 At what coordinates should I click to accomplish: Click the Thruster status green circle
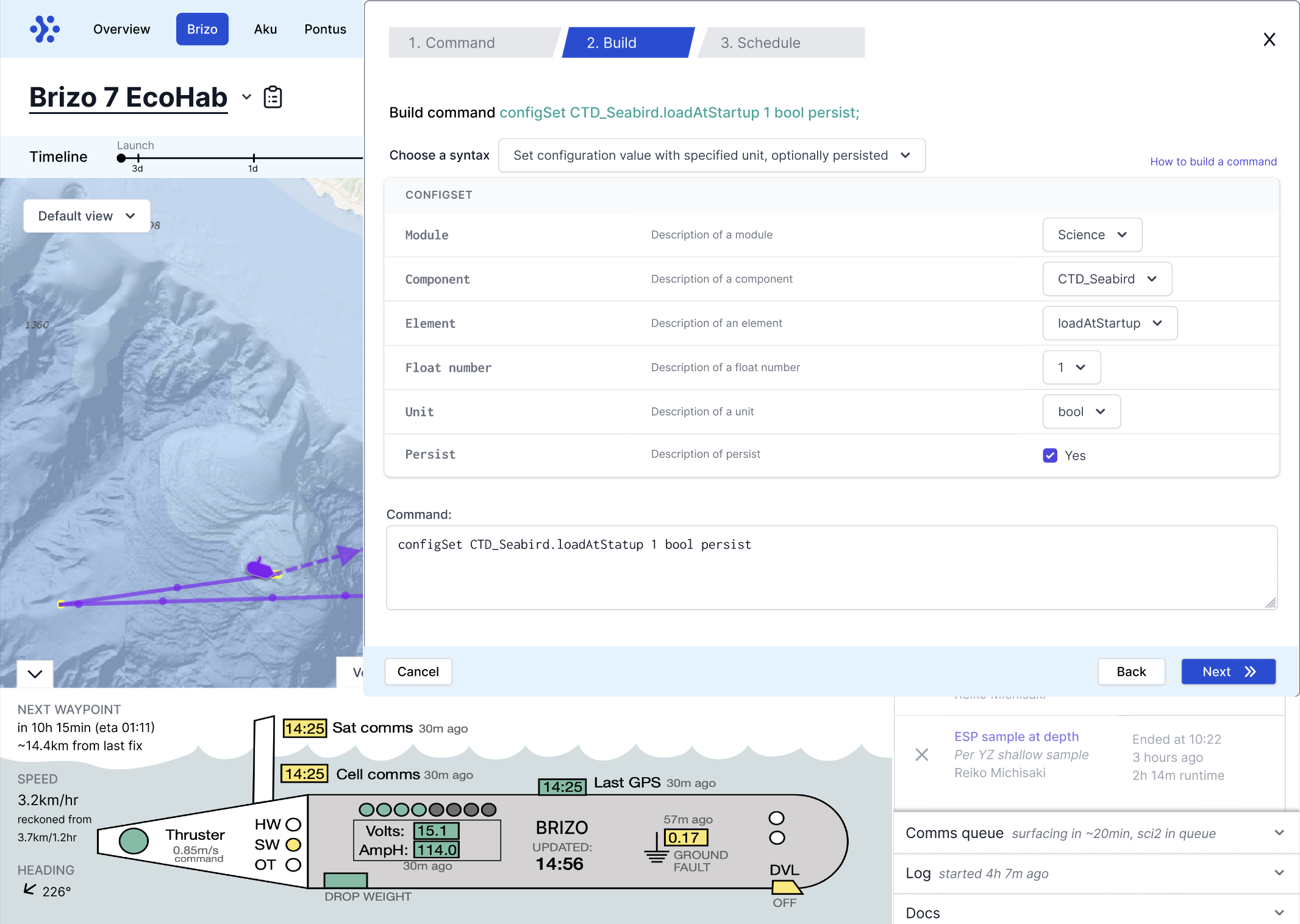click(x=134, y=841)
